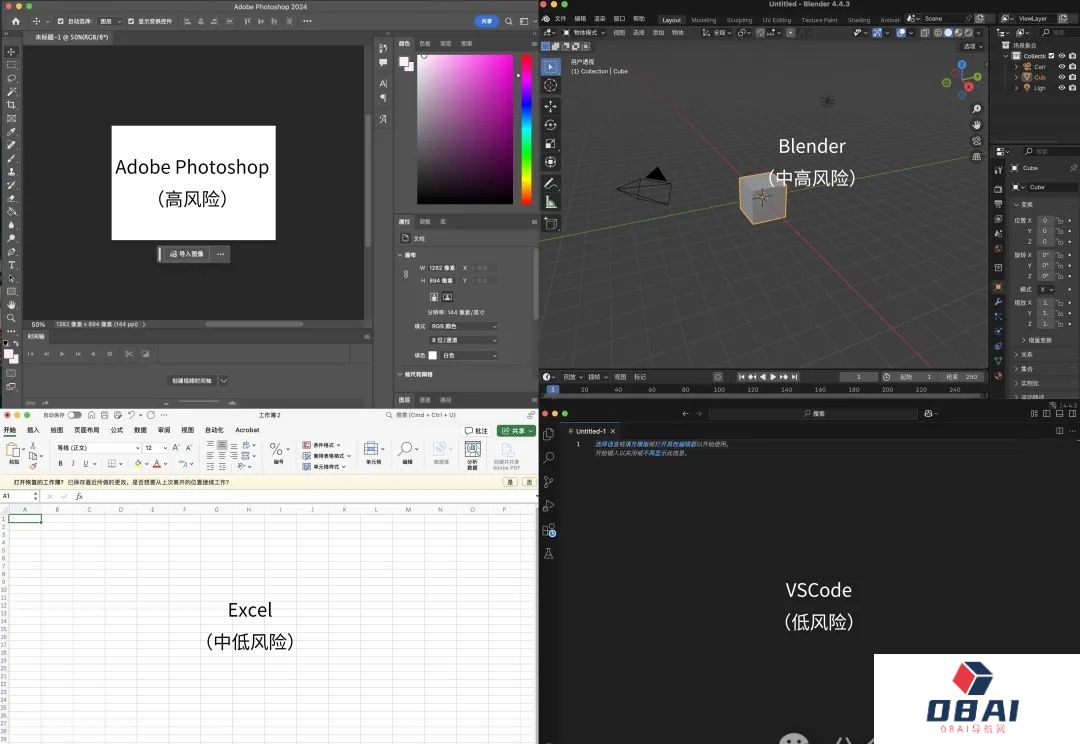Open Excel Insert ribbon tab
The image size is (1080, 744).
pos(33,430)
